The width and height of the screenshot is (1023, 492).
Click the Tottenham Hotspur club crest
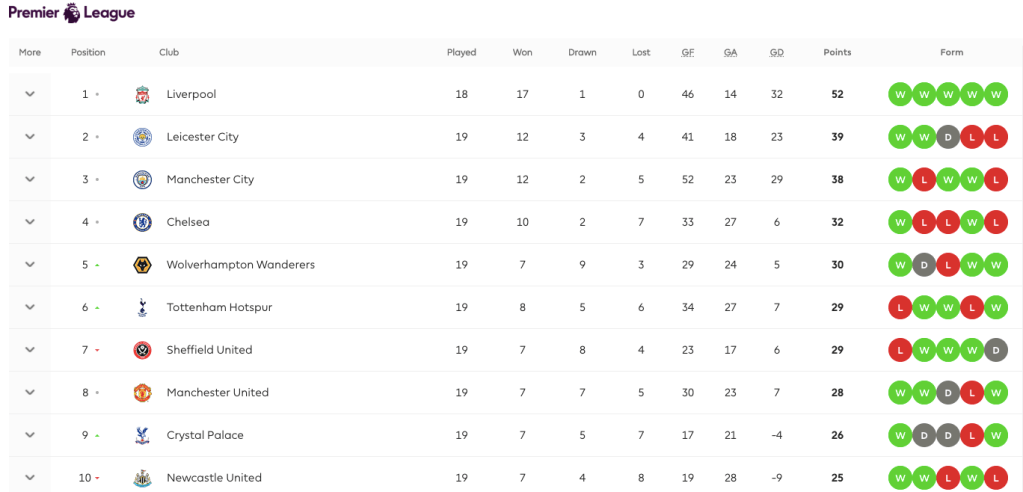[142, 308]
